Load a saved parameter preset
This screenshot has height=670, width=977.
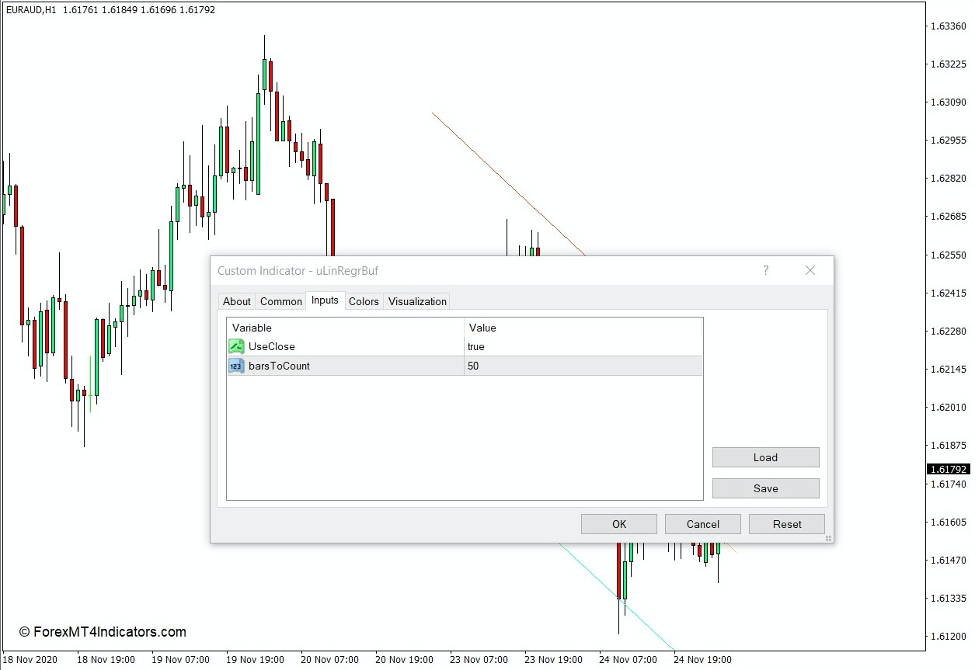click(765, 457)
